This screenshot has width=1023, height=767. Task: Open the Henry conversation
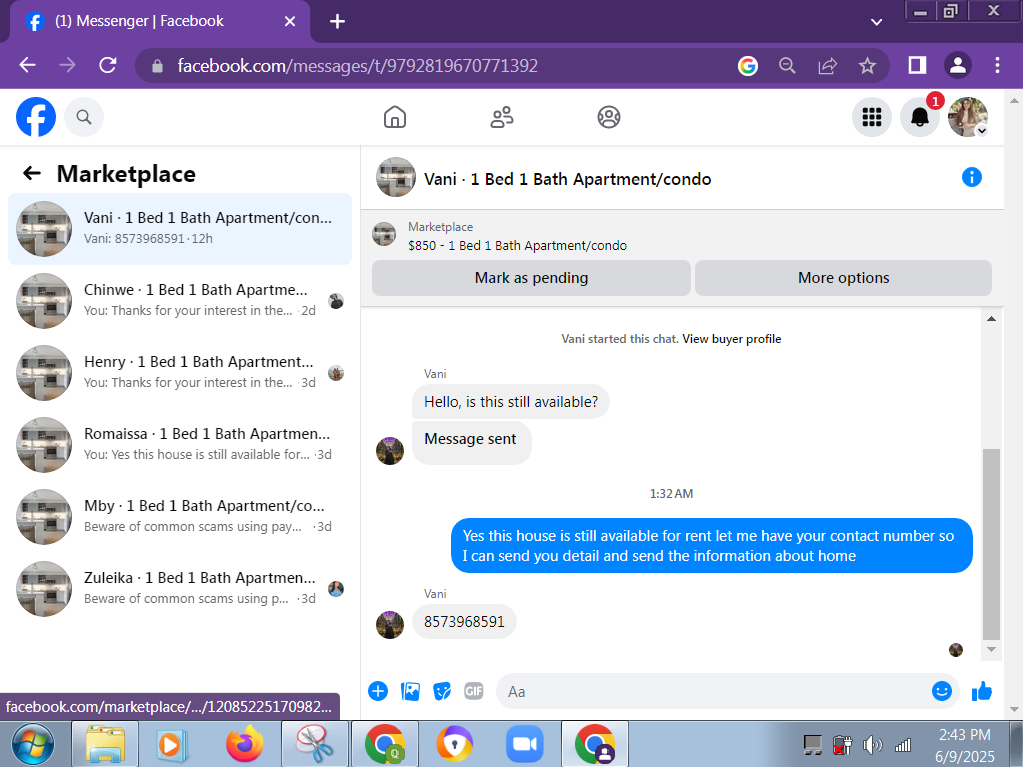tap(180, 372)
